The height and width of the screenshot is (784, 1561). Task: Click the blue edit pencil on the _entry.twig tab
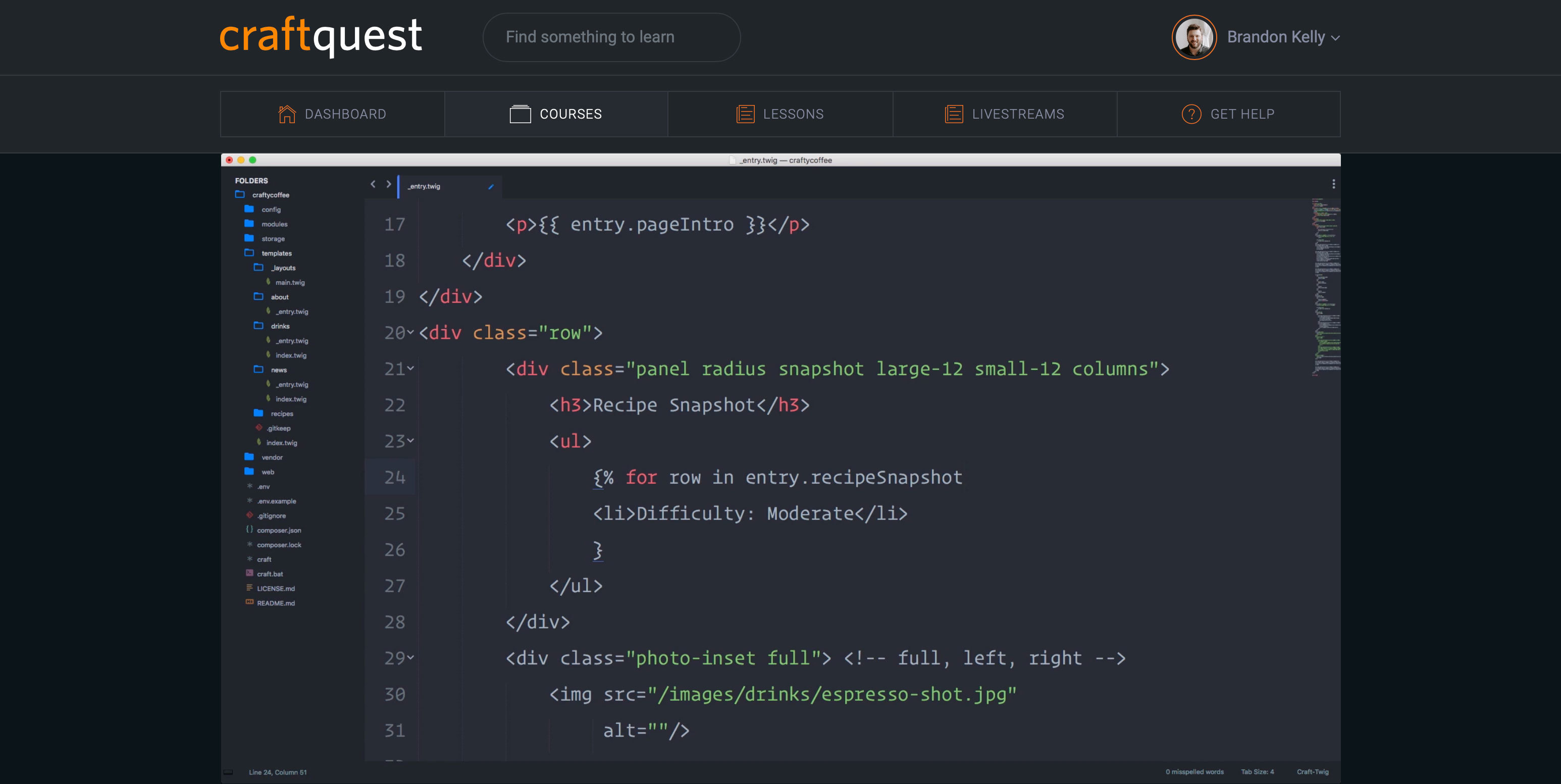(491, 187)
